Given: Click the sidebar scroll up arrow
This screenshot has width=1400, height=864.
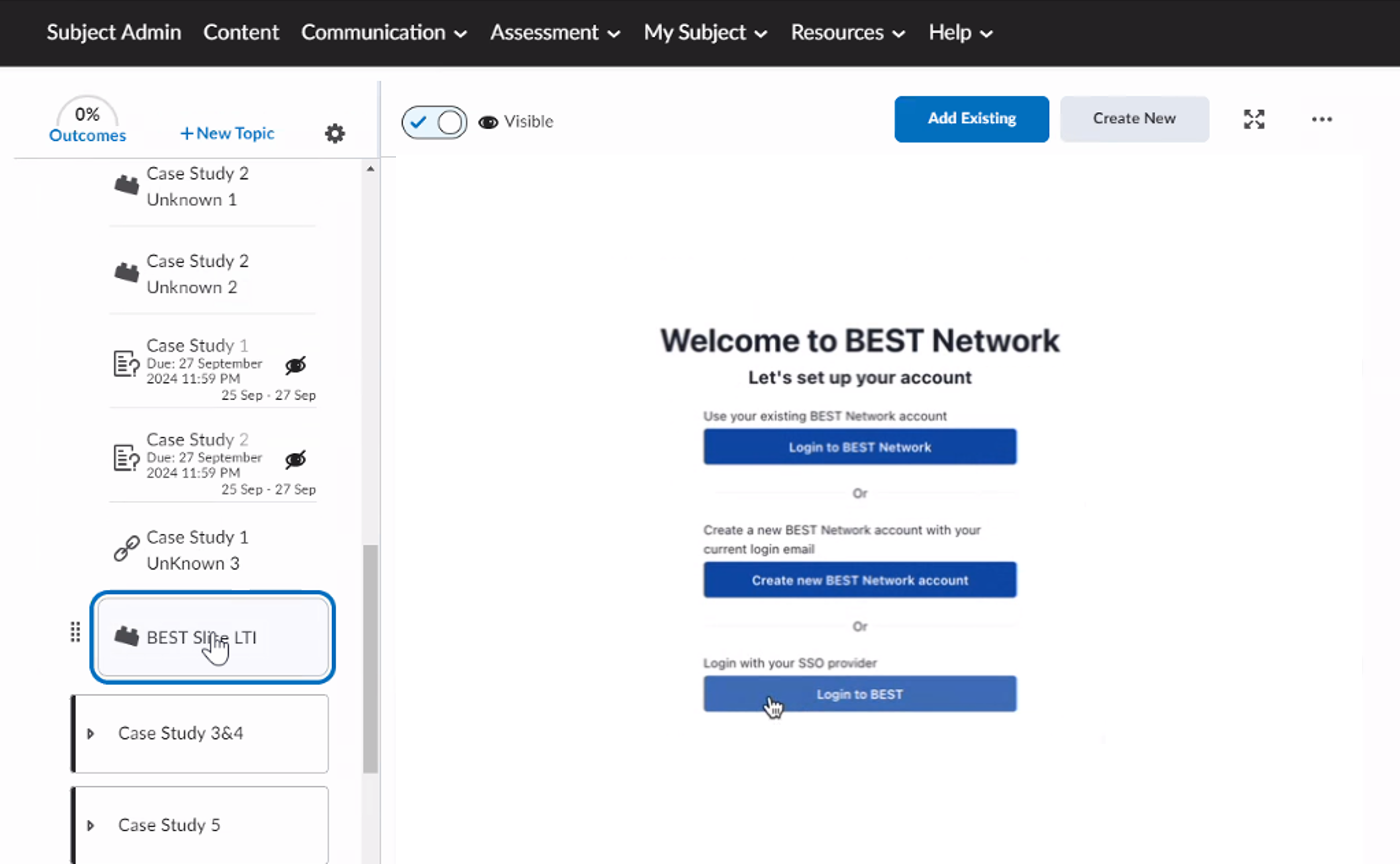Looking at the screenshot, I should point(370,169).
